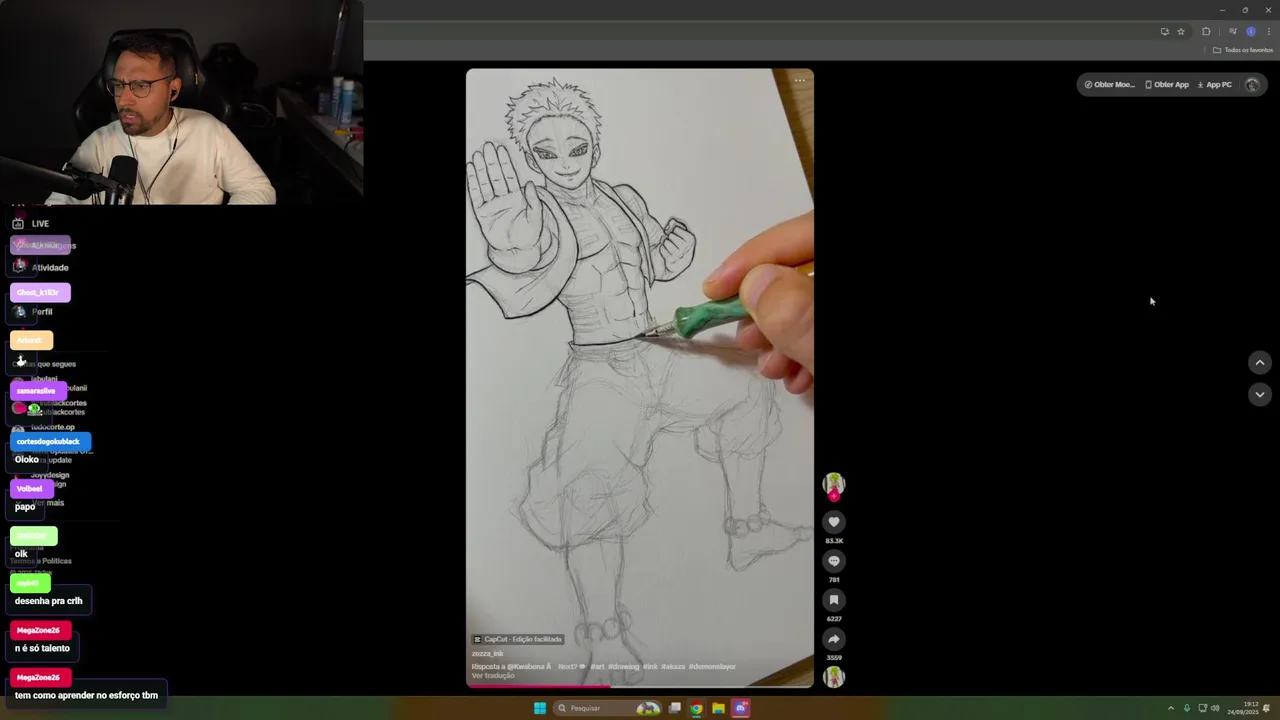Open File Explorer from the taskbar

718,708
